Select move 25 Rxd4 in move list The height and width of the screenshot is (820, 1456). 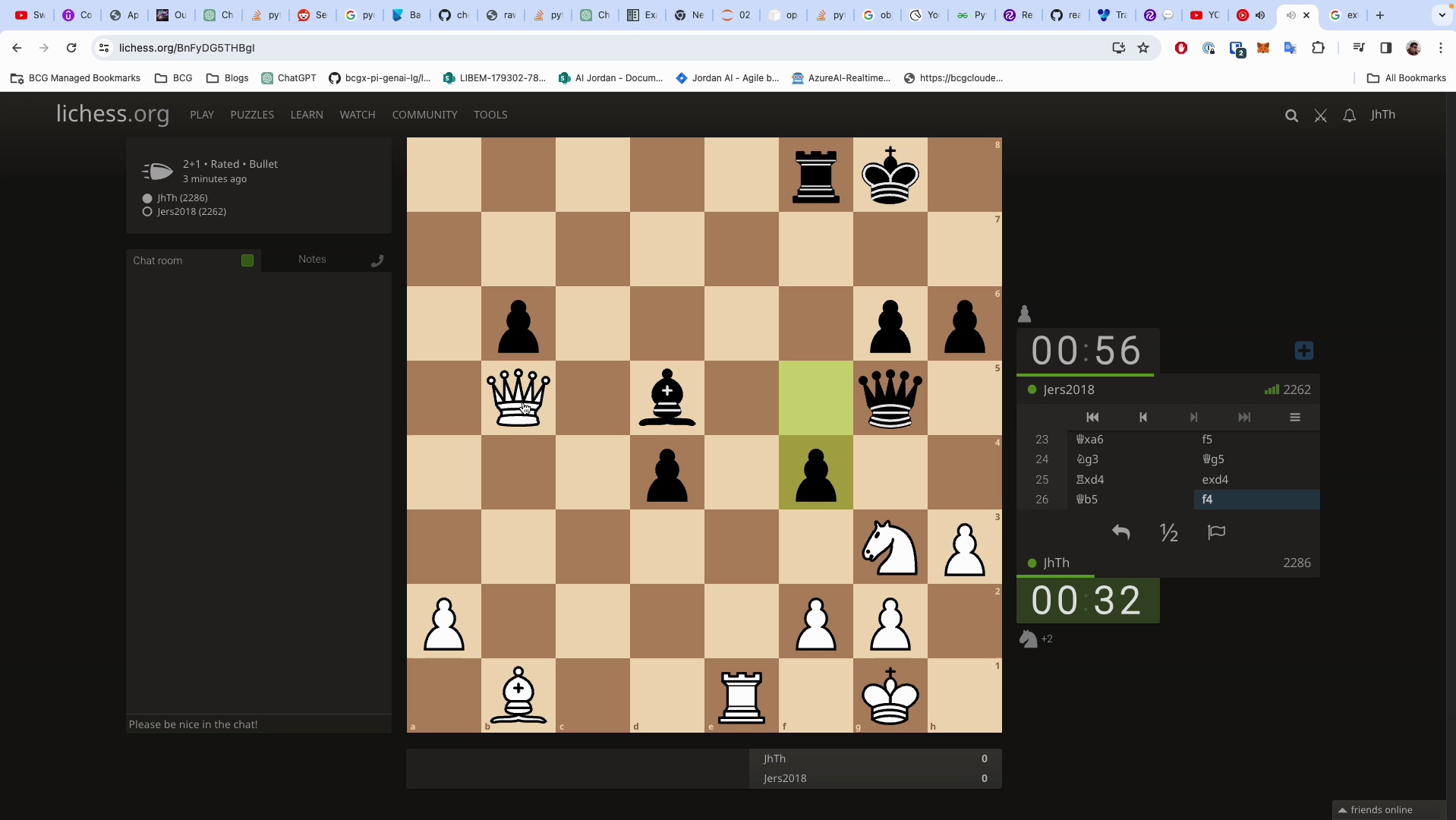1090,480
